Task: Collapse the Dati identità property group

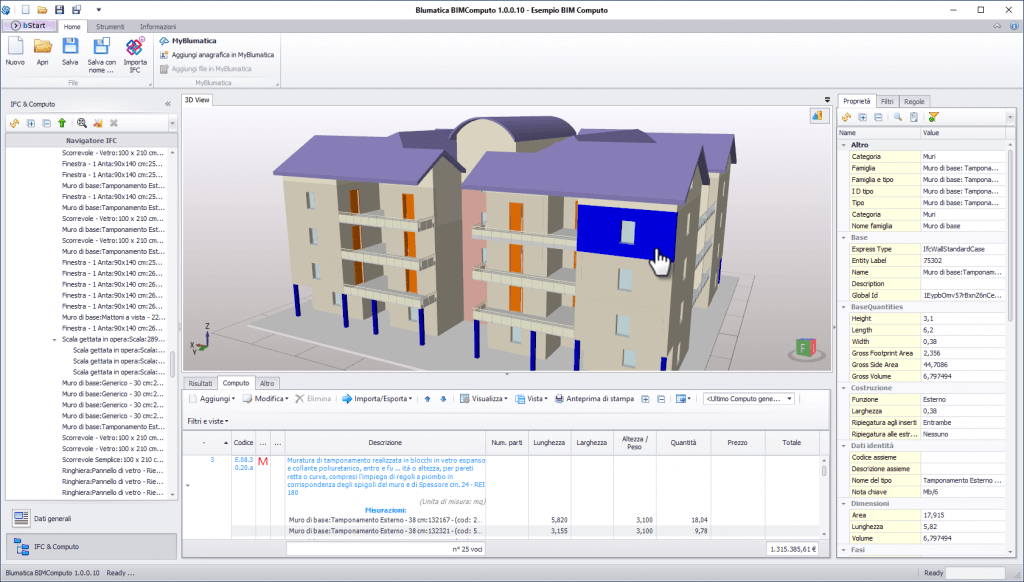Action: [844, 445]
